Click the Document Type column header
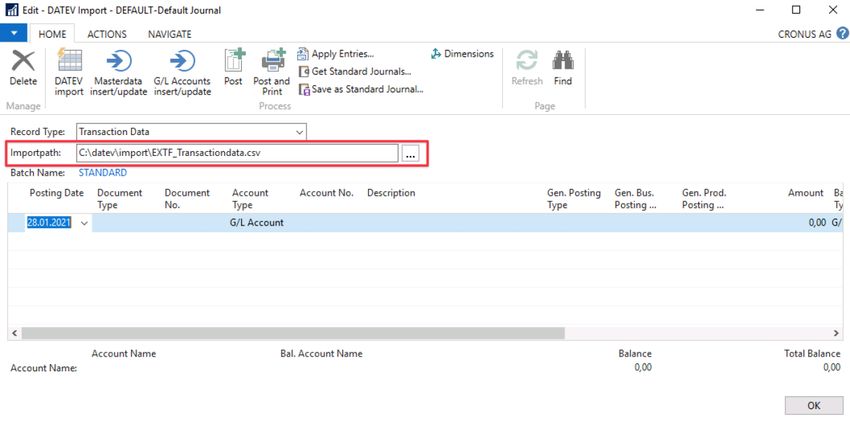Image resolution: width=850 pixels, height=422 pixels. click(119, 199)
